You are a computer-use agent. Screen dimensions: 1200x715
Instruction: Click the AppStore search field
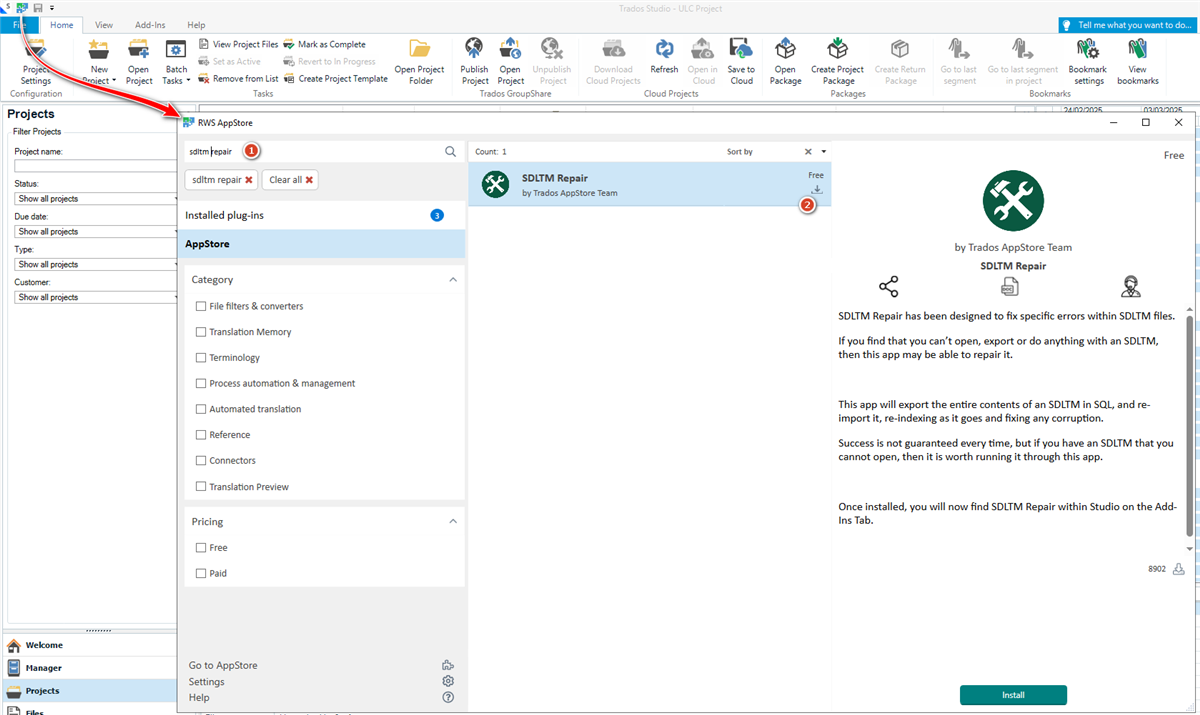(x=313, y=152)
